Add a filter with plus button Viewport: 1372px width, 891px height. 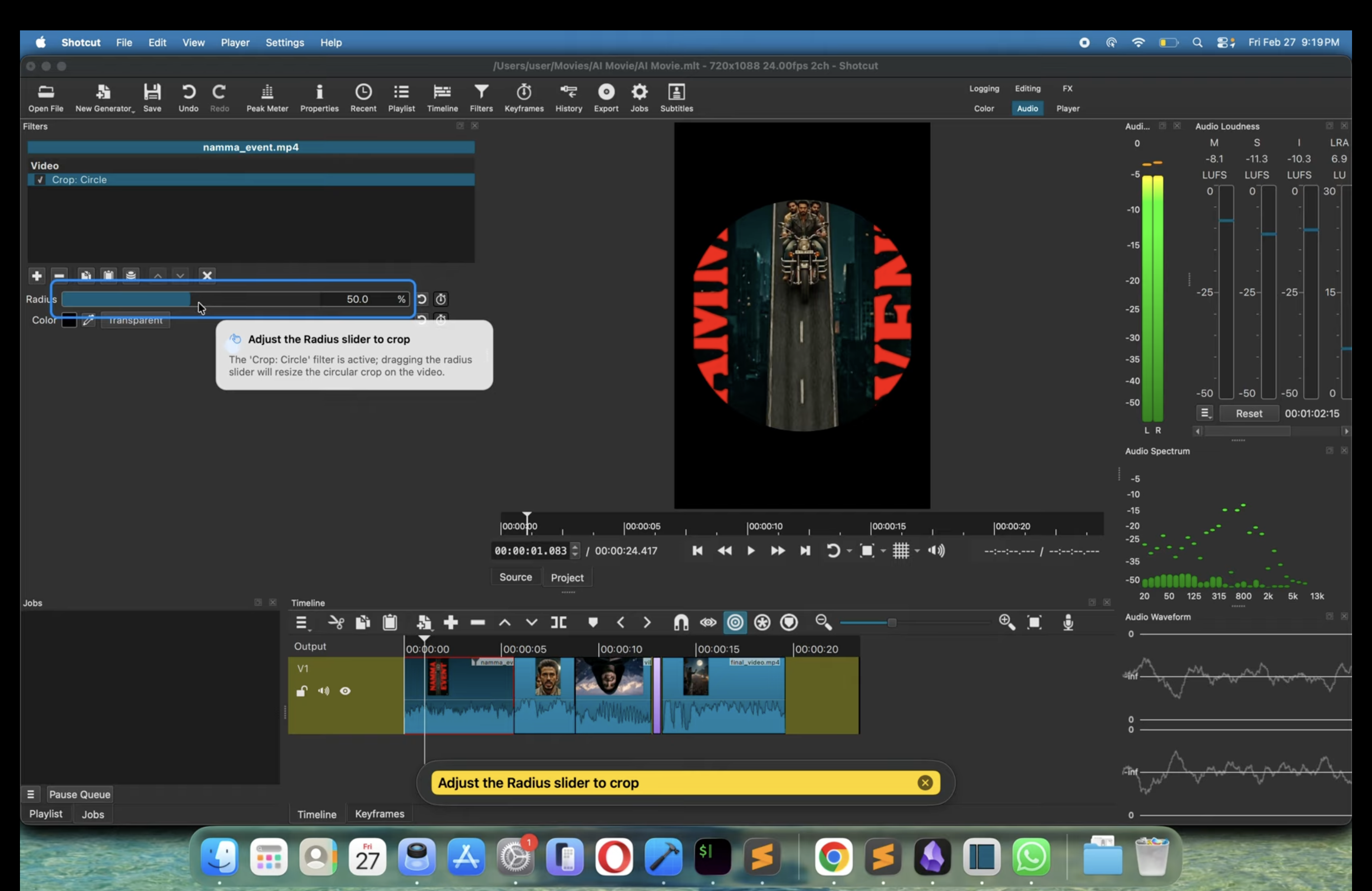[36, 276]
